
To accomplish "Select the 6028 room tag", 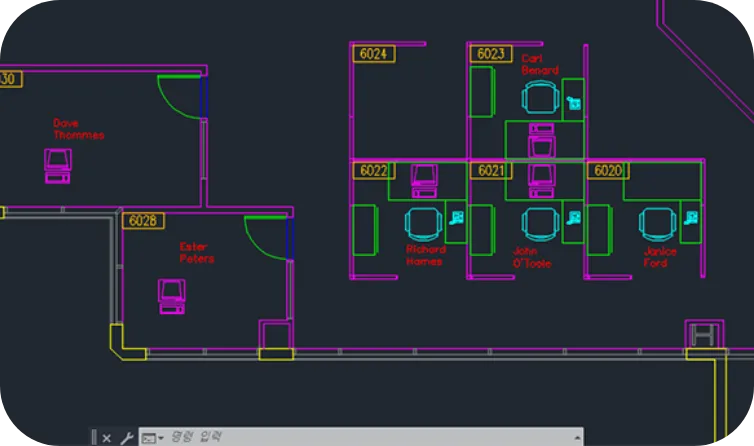I will coord(143,221).
